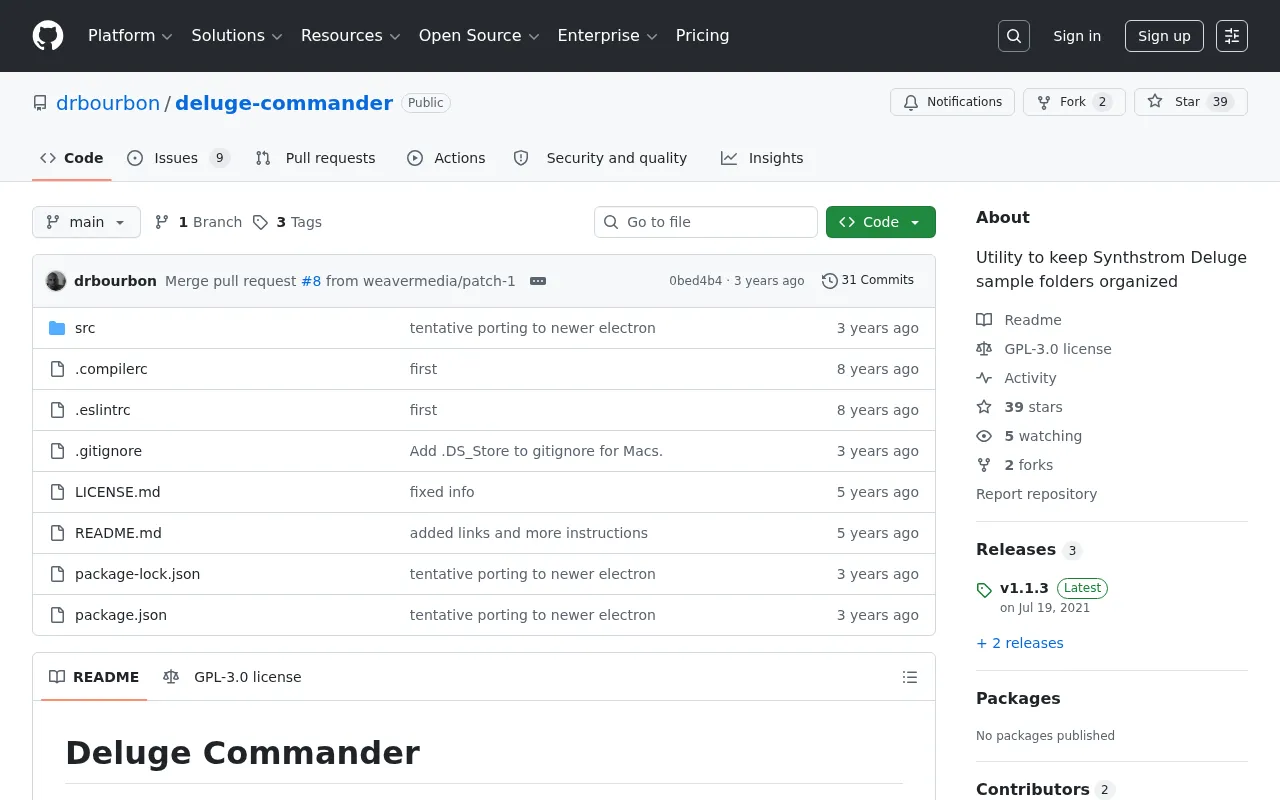
Task: Expand Resources menu
Action: tap(350, 36)
